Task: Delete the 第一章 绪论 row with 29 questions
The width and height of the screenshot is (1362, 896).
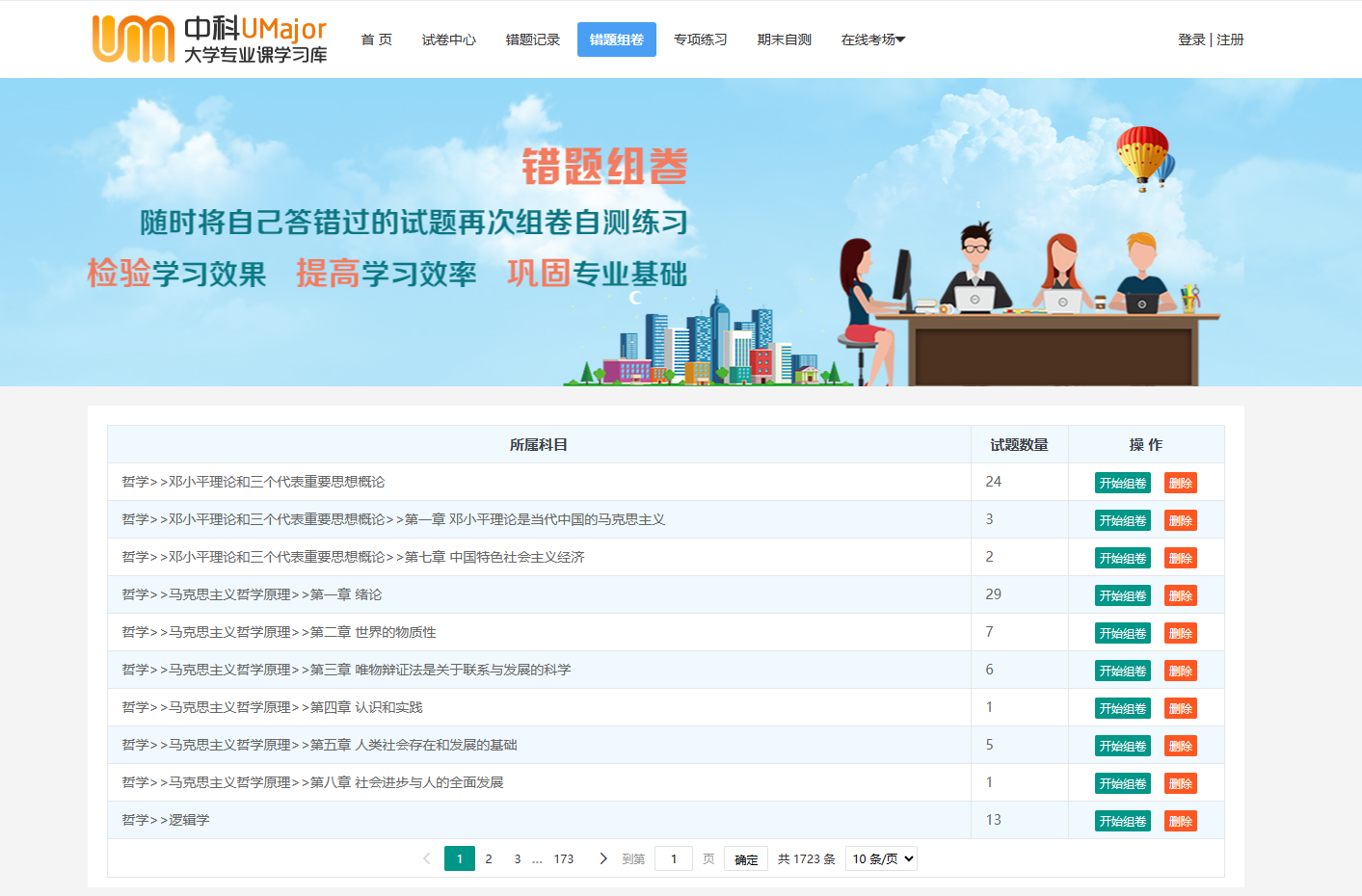Action: click(1181, 595)
